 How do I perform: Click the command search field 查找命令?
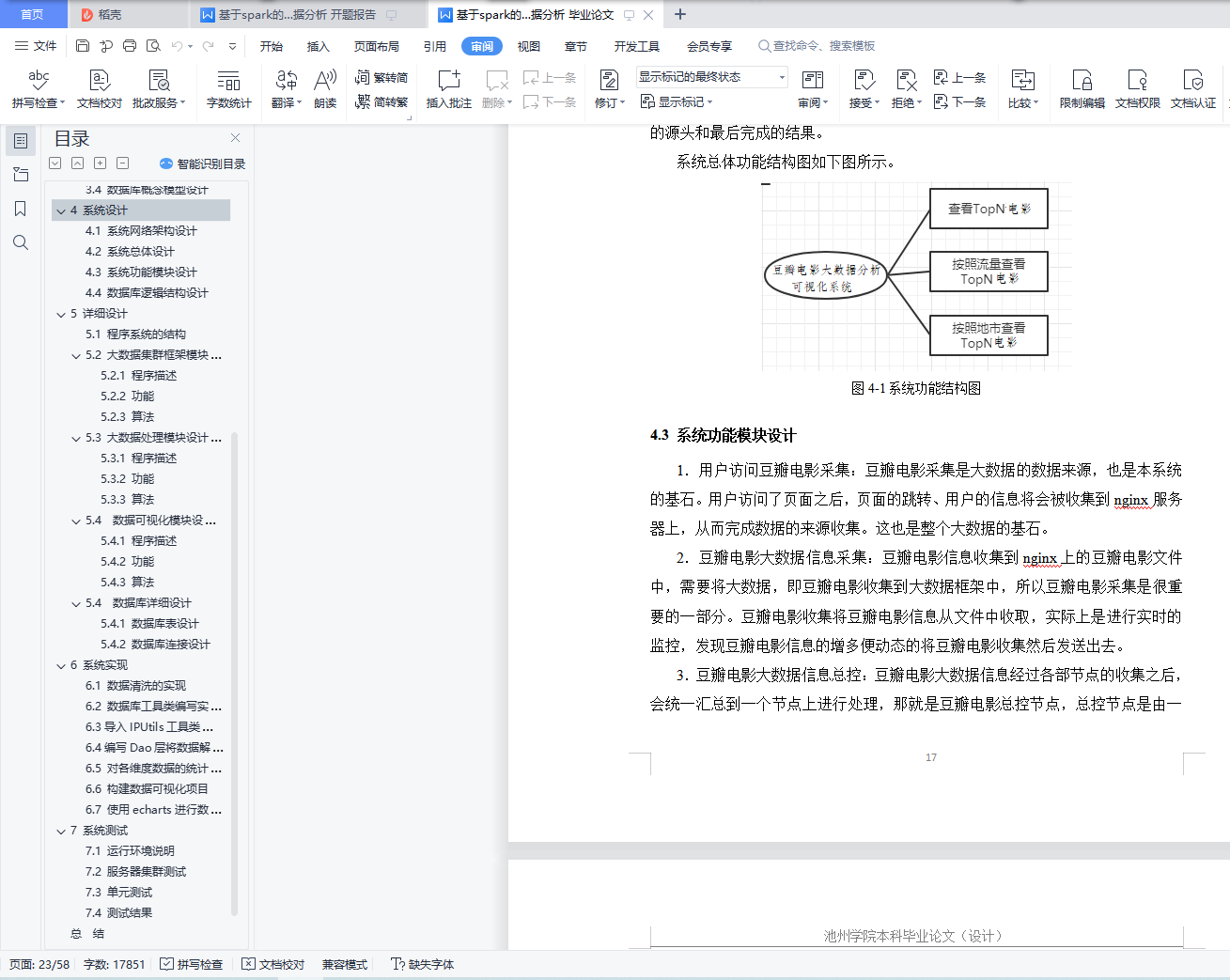(817, 46)
